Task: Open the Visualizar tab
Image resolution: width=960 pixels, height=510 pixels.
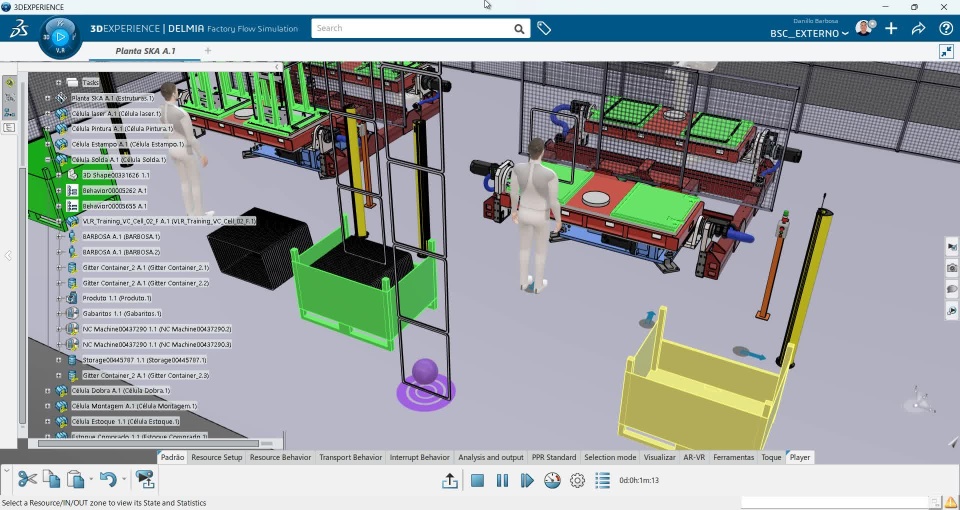Action: [659, 457]
